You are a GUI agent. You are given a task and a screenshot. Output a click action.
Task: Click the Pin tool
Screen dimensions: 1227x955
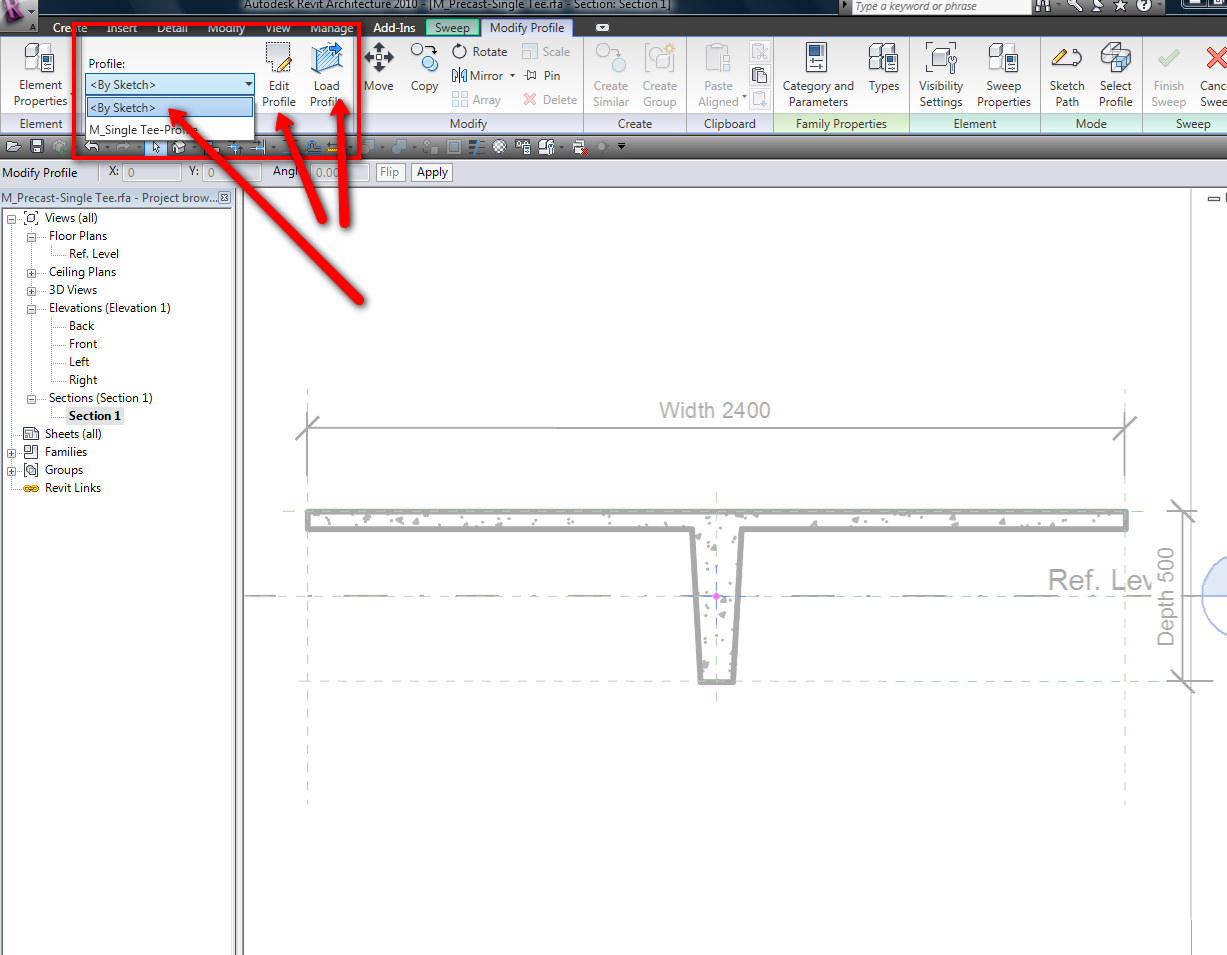click(542, 75)
